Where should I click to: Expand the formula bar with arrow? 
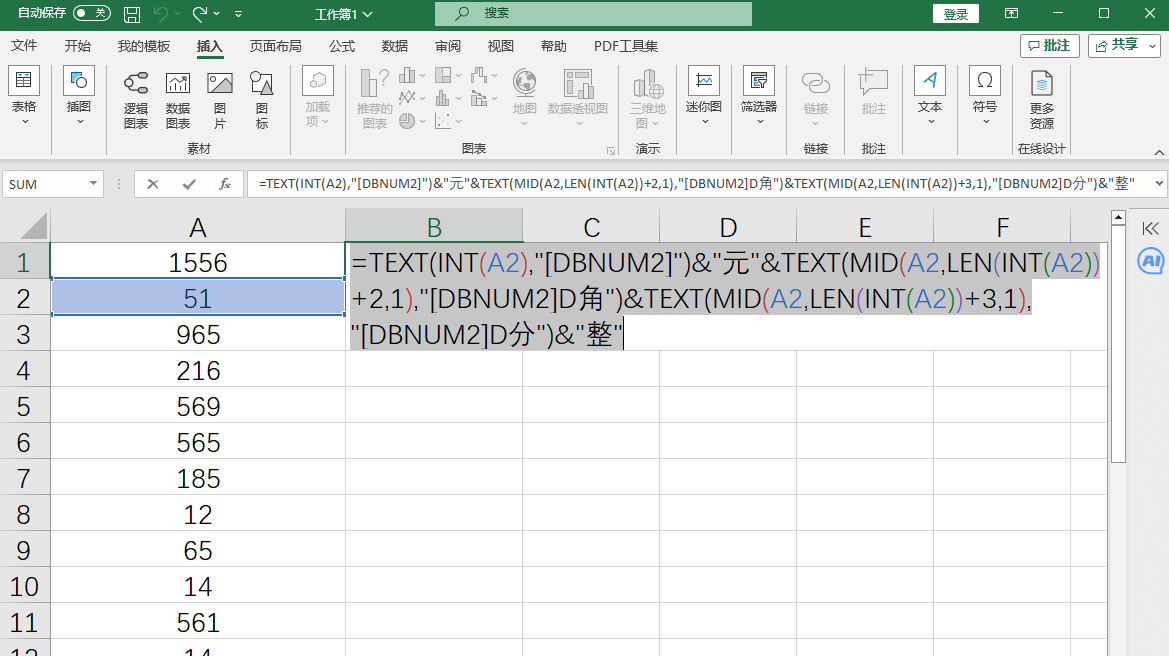point(1159,184)
